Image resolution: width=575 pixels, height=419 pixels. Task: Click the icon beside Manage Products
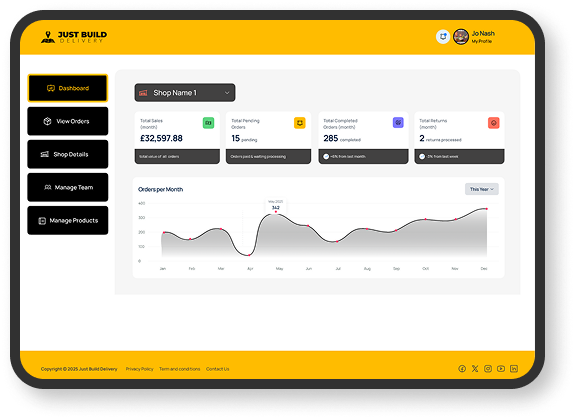tap(42, 221)
